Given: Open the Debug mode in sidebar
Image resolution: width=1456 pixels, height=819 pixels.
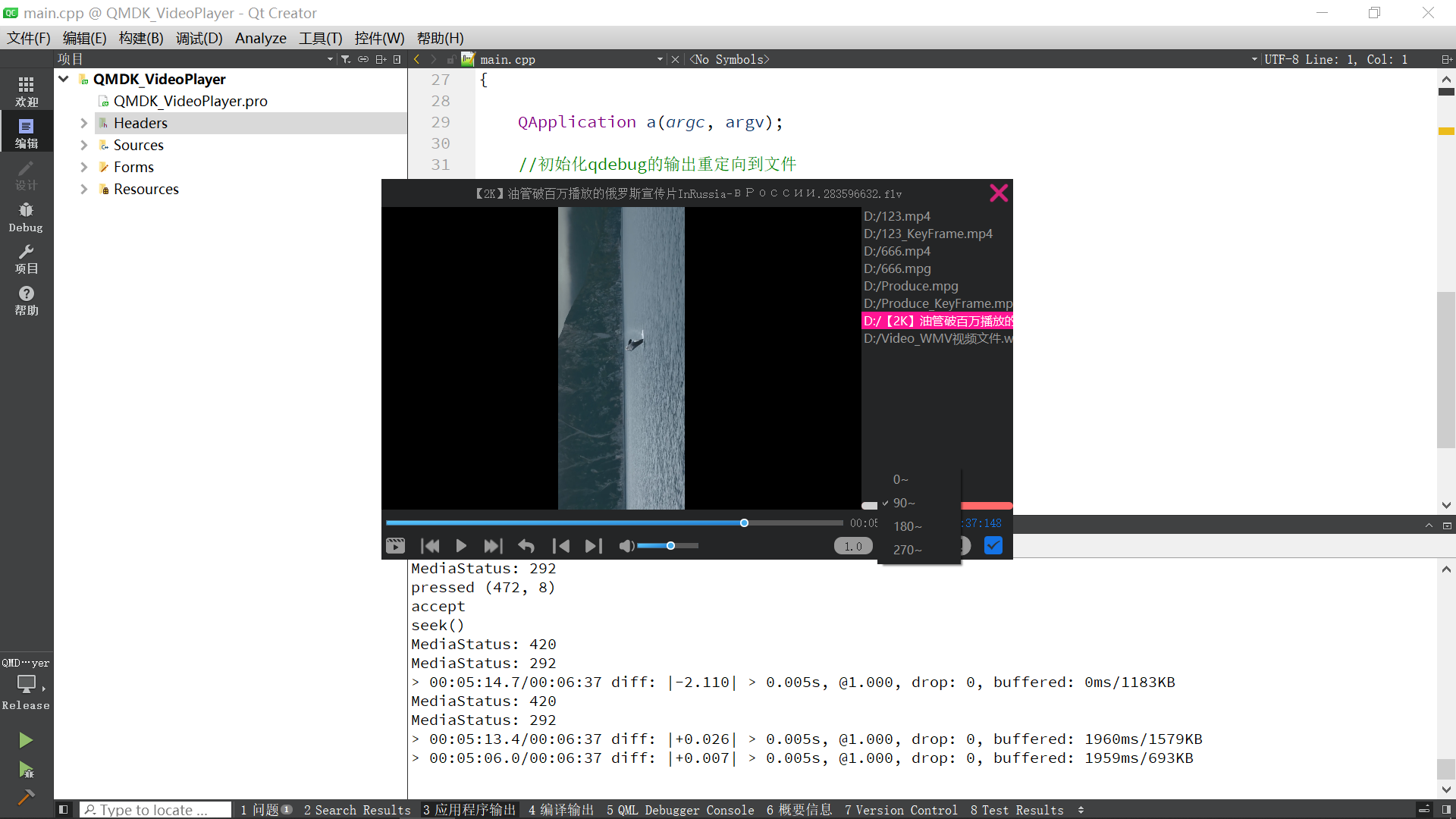Looking at the screenshot, I should click(26, 217).
